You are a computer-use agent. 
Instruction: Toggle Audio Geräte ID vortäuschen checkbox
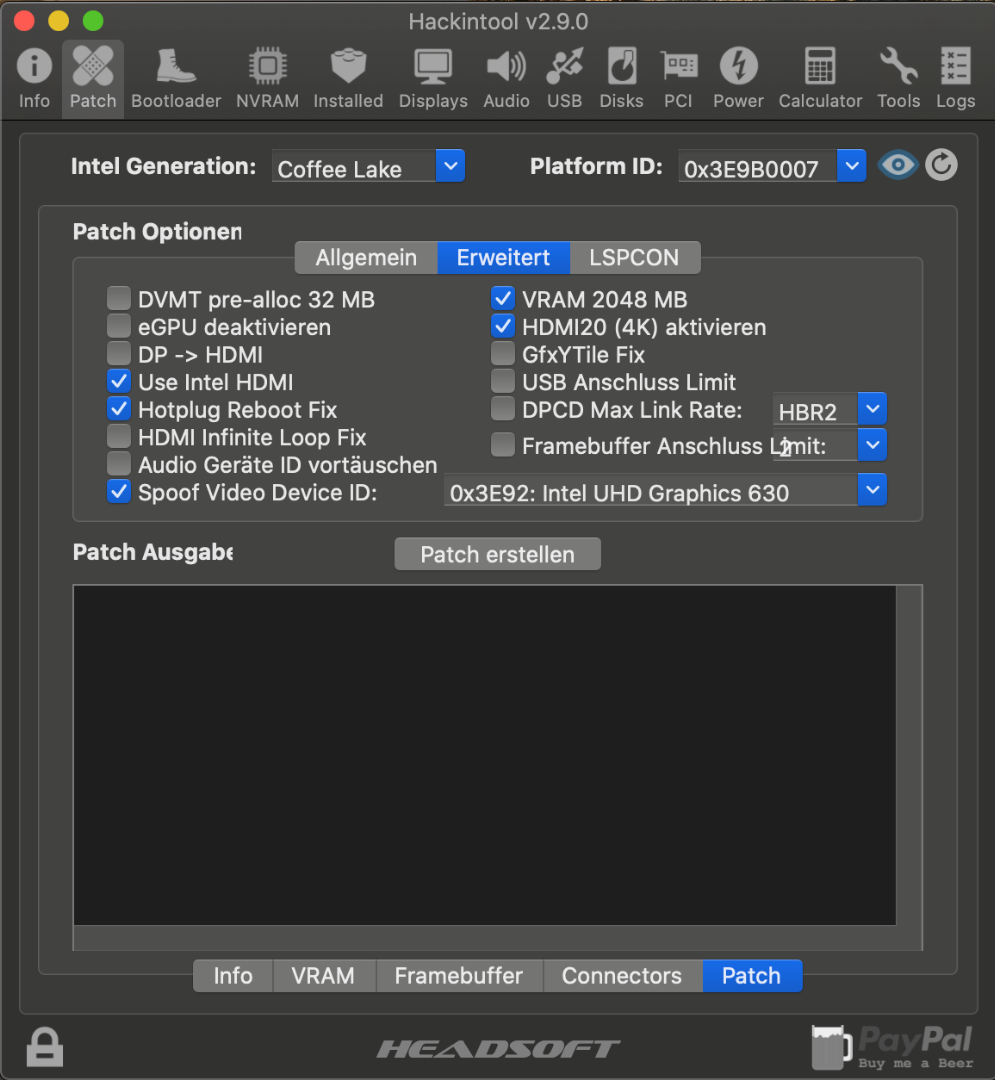tap(118, 464)
